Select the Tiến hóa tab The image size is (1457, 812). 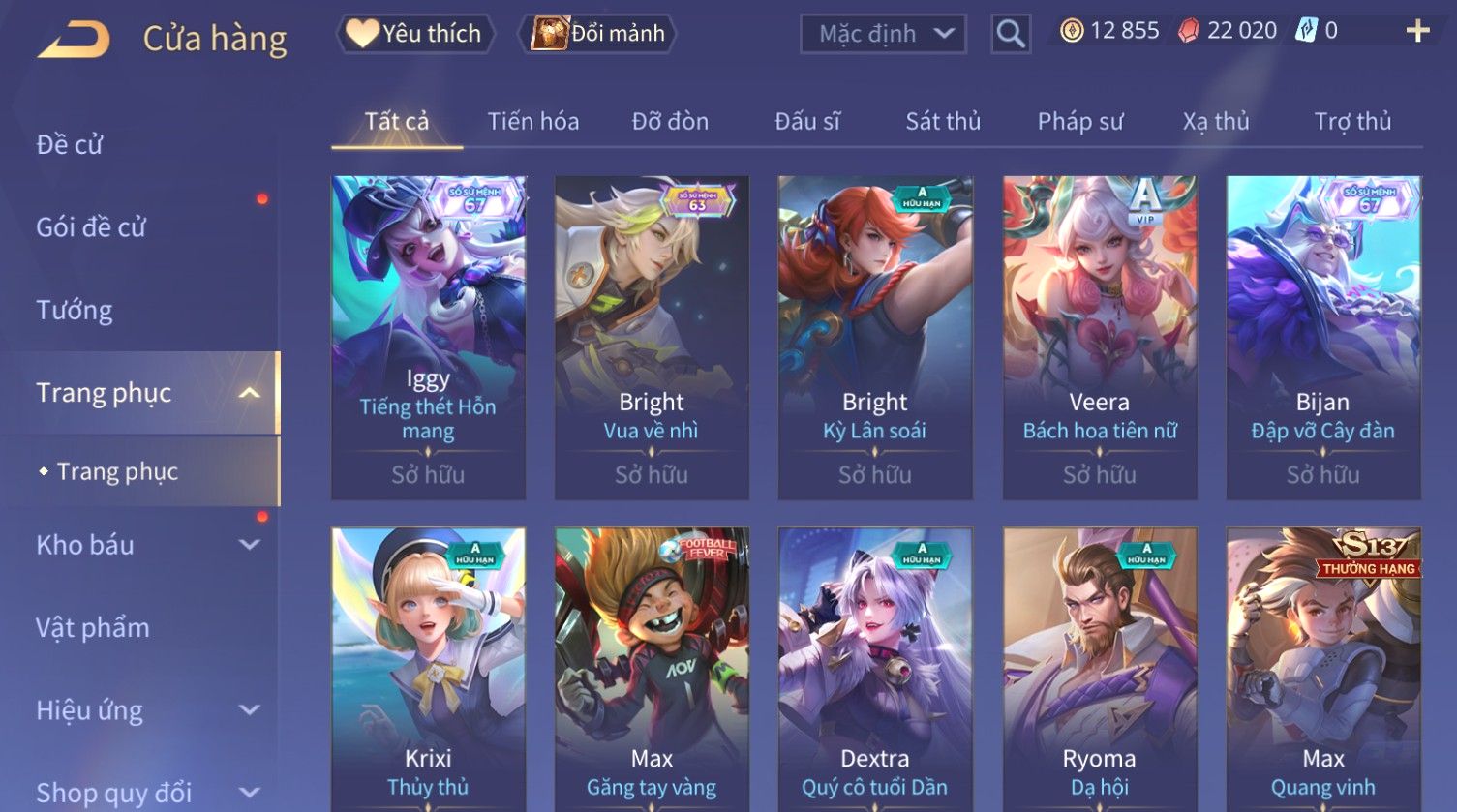pyautogui.click(x=533, y=122)
